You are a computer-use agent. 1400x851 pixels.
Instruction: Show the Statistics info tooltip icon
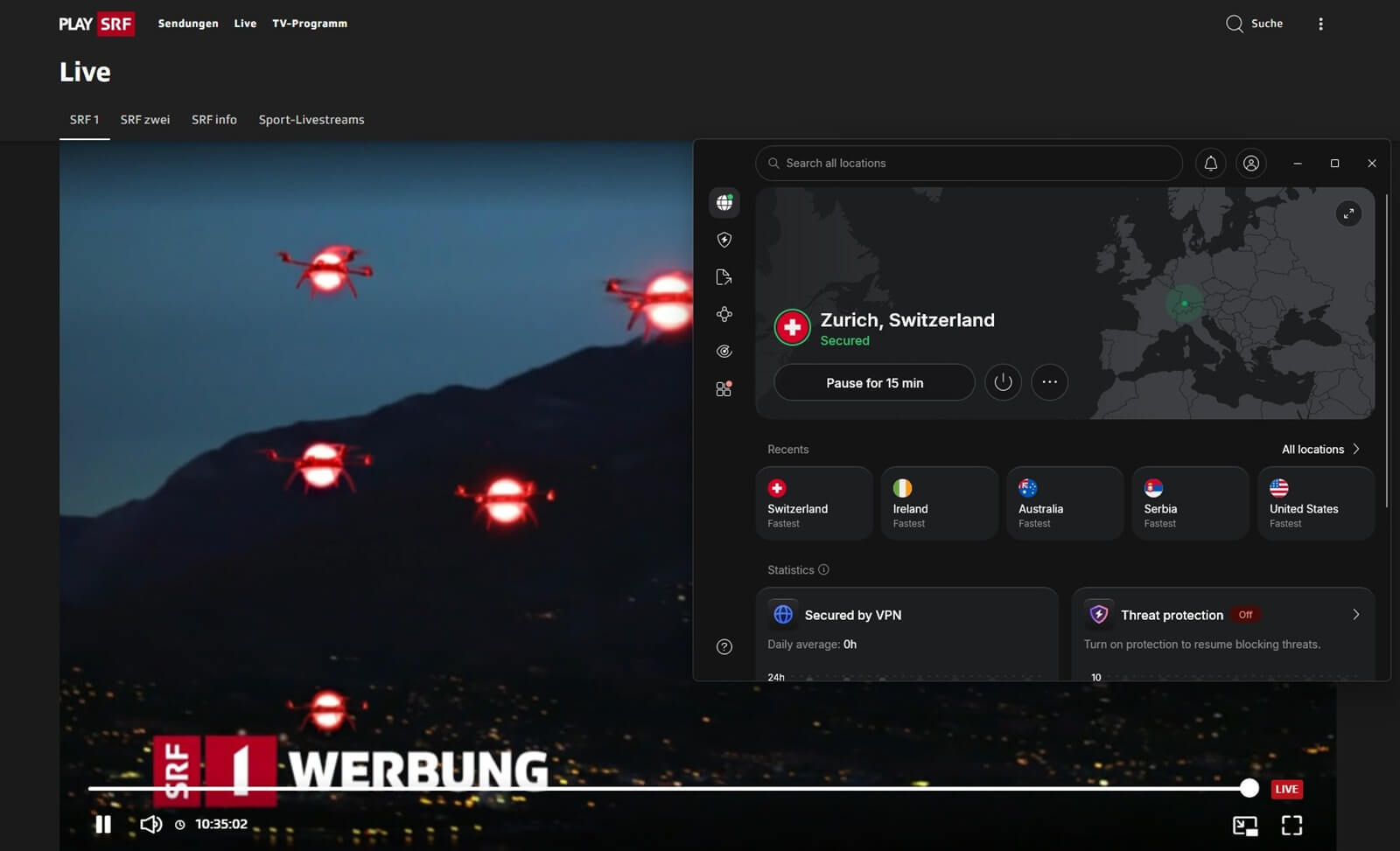[x=823, y=569]
